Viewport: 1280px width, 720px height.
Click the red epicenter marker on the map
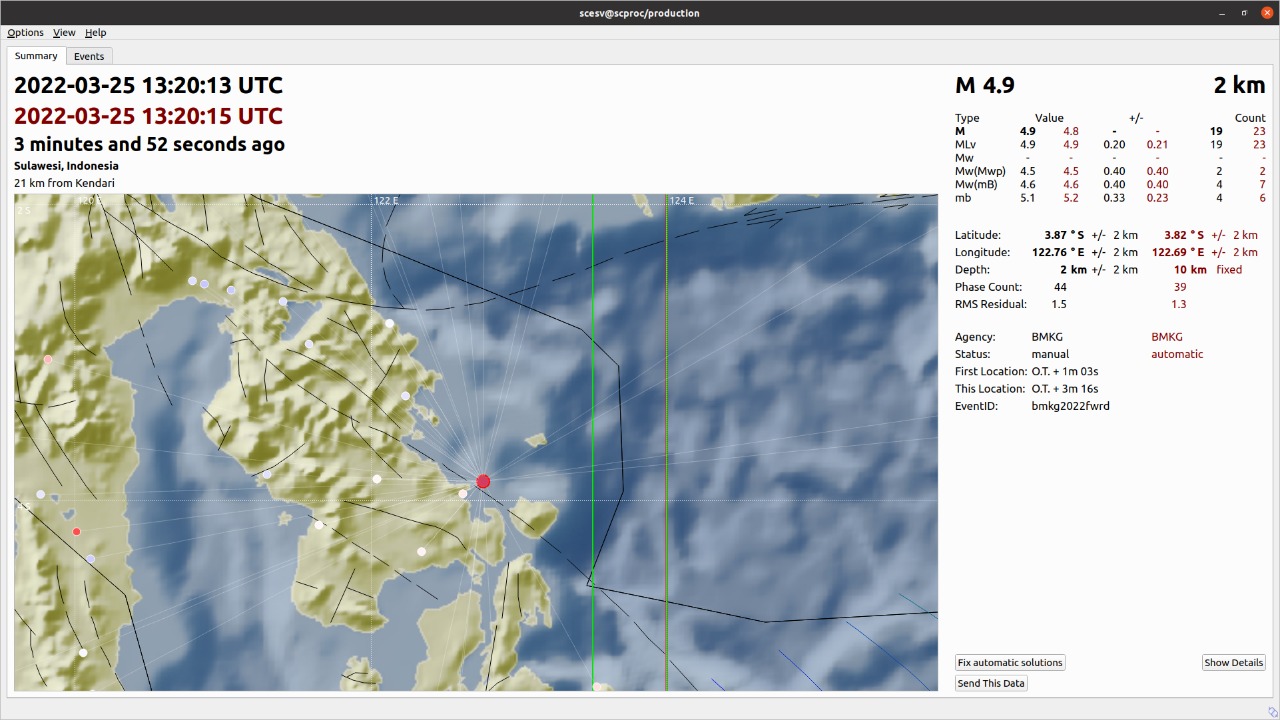[x=483, y=482]
